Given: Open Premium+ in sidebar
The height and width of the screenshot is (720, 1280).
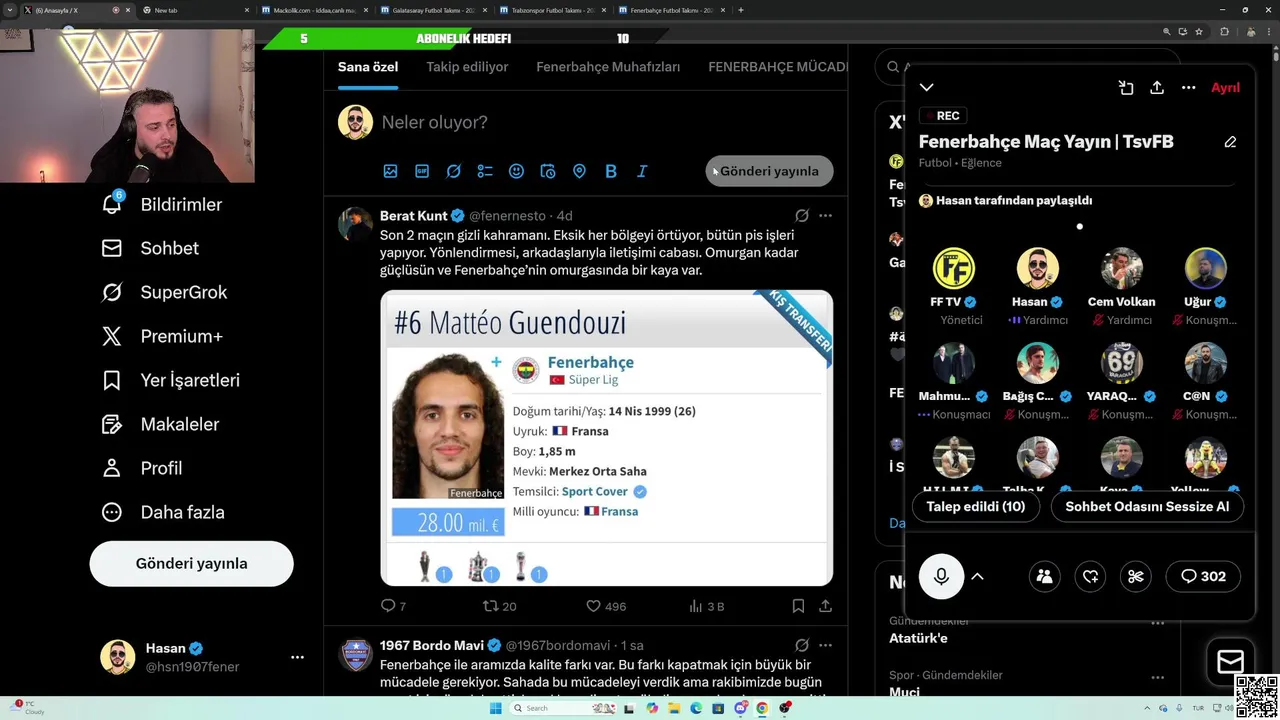Looking at the screenshot, I should point(162,336).
